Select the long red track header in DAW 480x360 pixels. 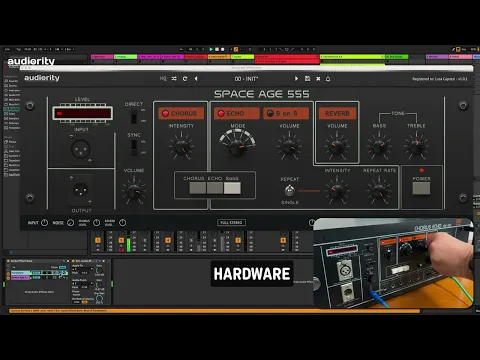(x=287, y=57)
